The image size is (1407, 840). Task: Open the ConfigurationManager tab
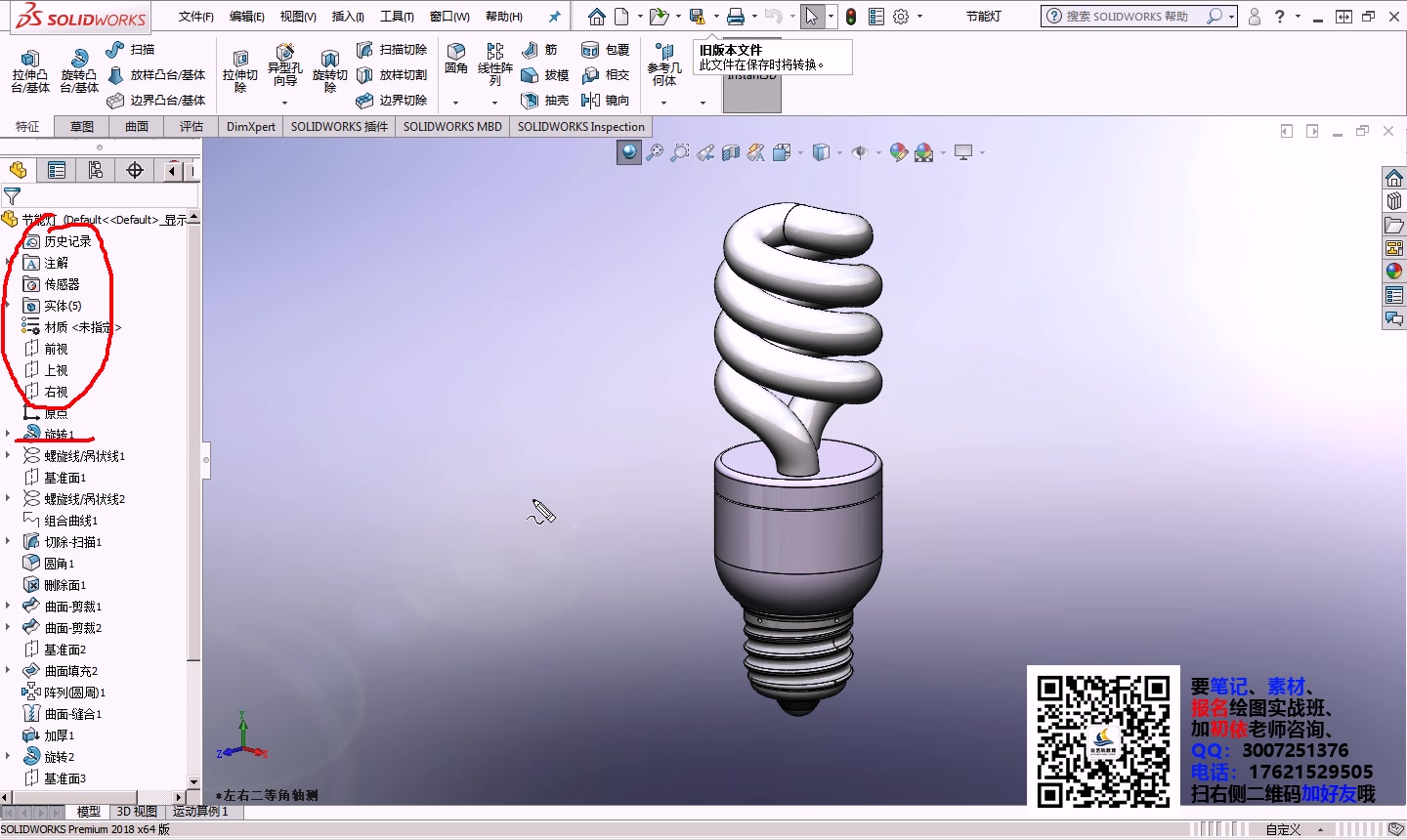[96, 170]
